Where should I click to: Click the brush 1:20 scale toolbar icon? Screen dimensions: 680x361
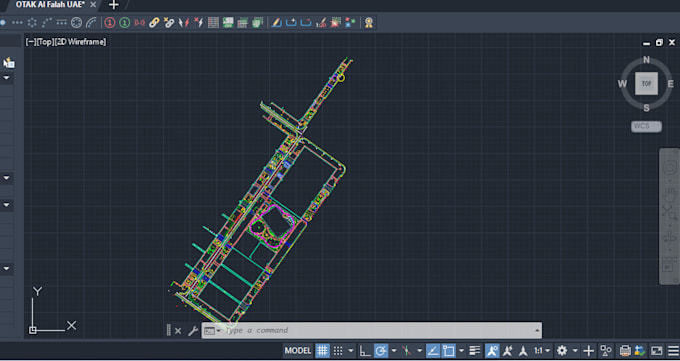coord(321,22)
